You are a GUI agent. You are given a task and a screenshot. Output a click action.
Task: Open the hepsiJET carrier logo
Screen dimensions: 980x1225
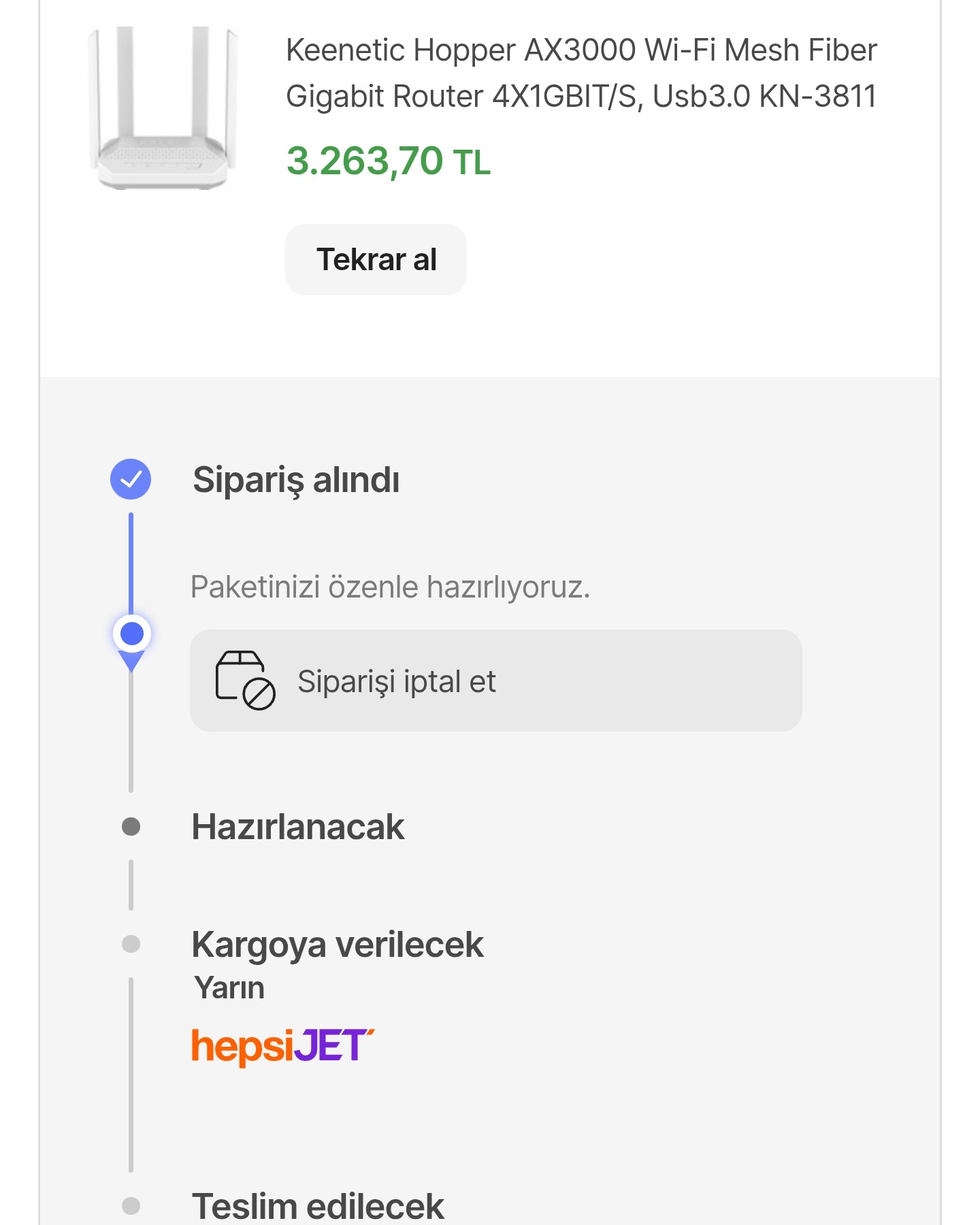(x=282, y=1047)
